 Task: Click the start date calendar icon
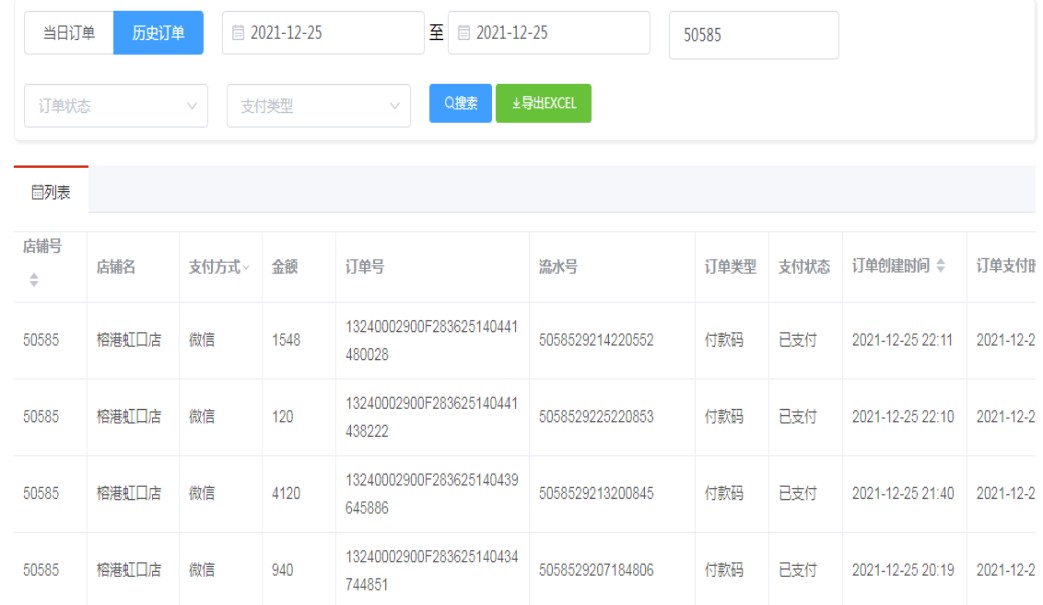[237, 33]
